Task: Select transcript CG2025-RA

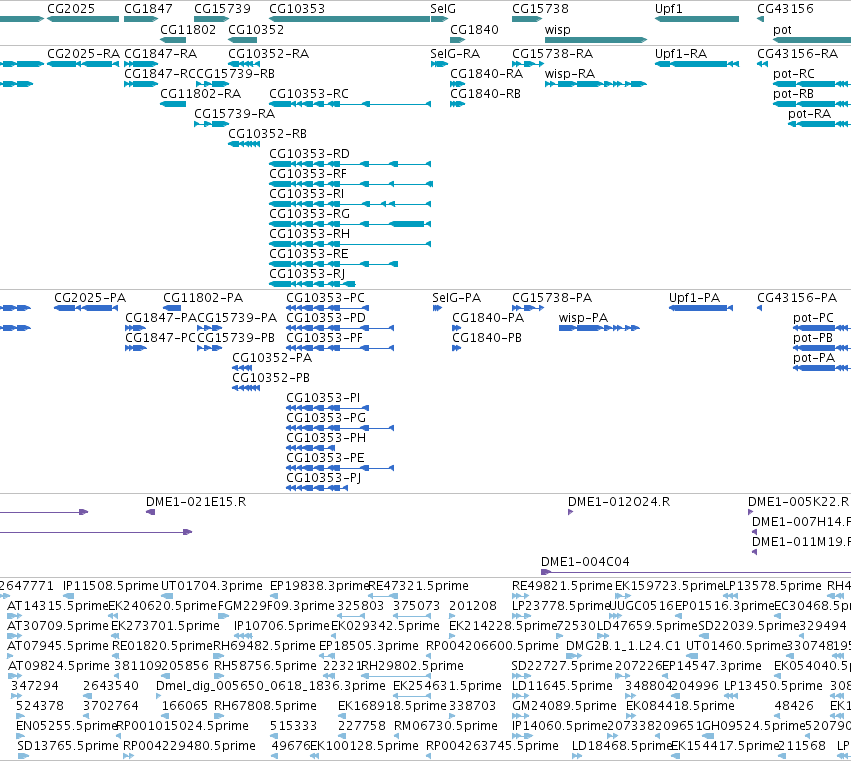Action: click(83, 64)
